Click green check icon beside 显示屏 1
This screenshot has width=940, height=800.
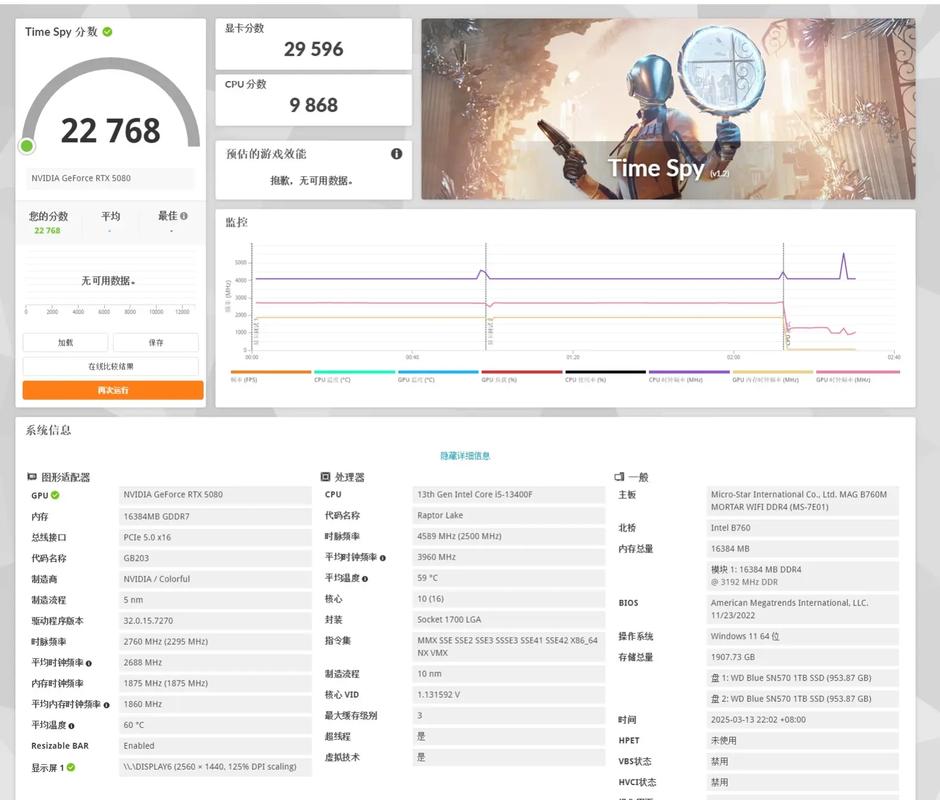click(x=71, y=767)
